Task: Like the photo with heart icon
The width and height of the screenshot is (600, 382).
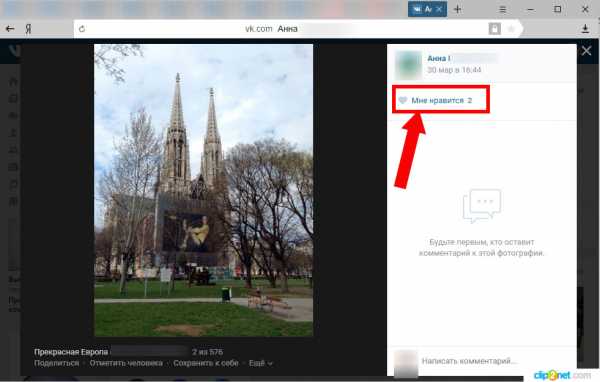Action: coord(403,100)
